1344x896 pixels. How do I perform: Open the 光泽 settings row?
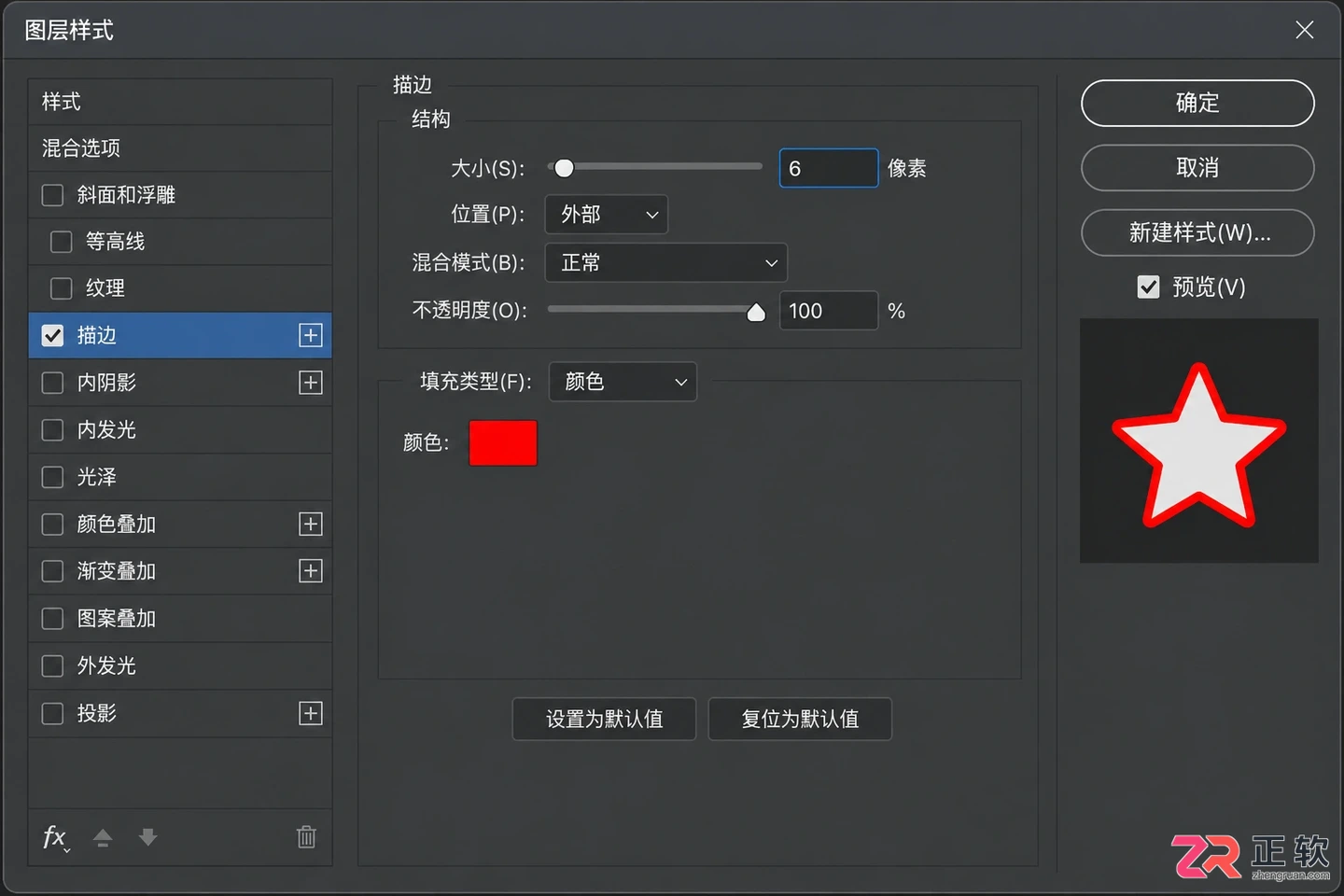click(x=180, y=477)
